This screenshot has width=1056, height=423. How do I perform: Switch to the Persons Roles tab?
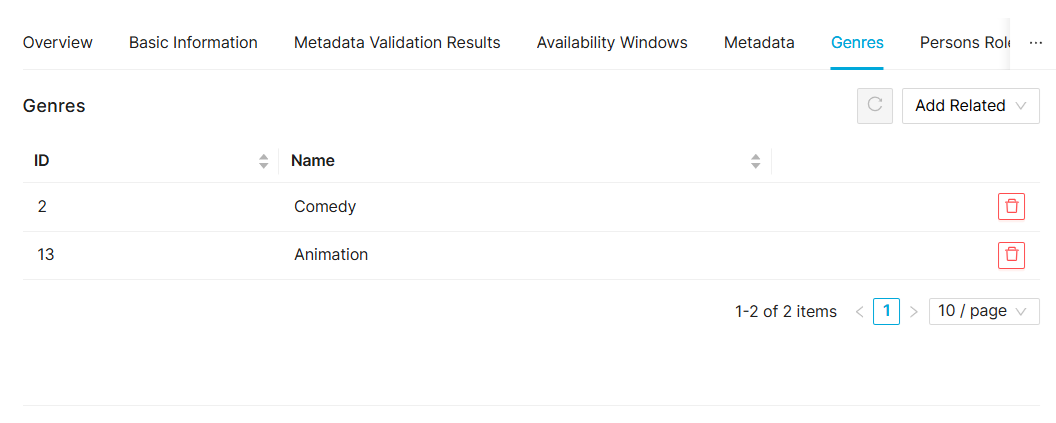coord(964,43)
